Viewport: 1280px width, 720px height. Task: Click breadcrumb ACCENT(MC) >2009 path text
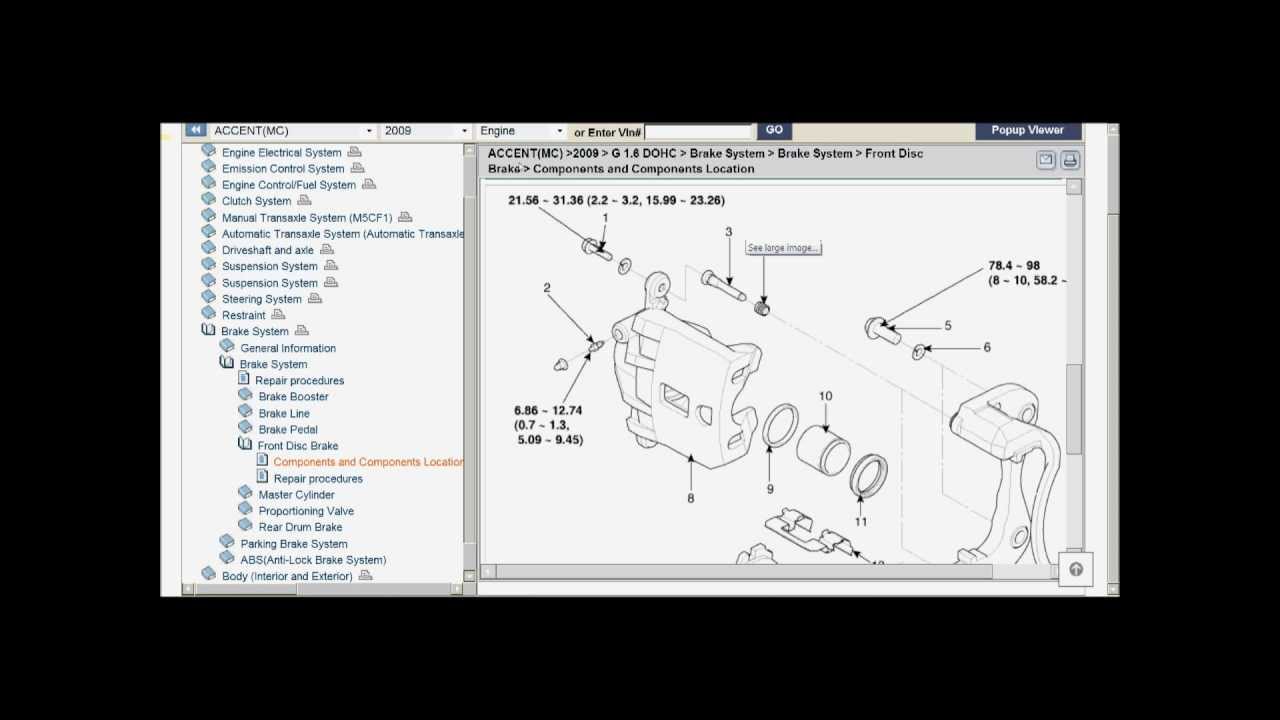point(542,154)
